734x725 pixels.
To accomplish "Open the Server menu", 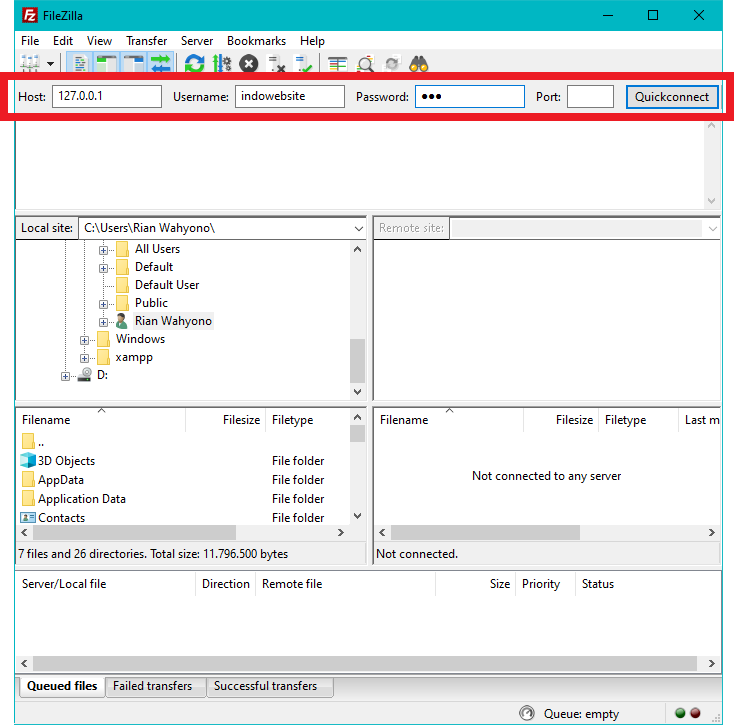I will (x=197, y=41).
